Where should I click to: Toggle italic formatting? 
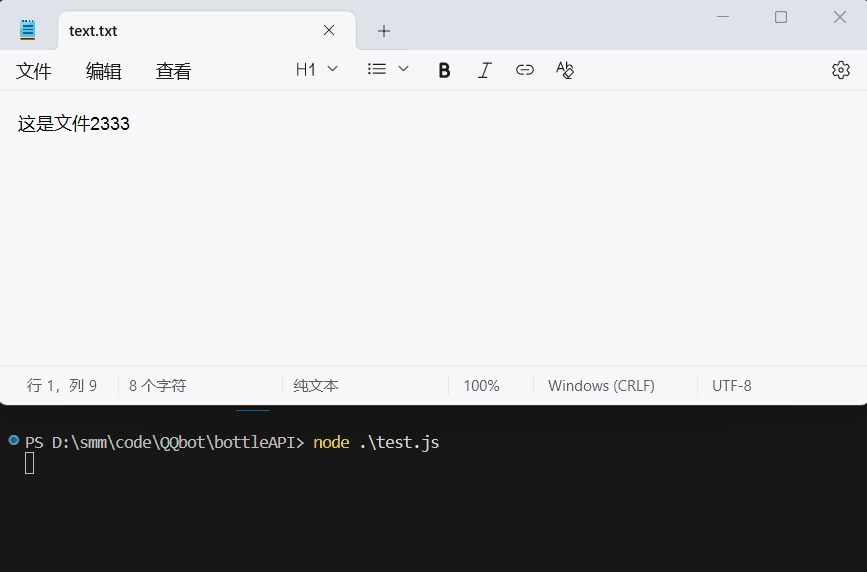(484, 70)
